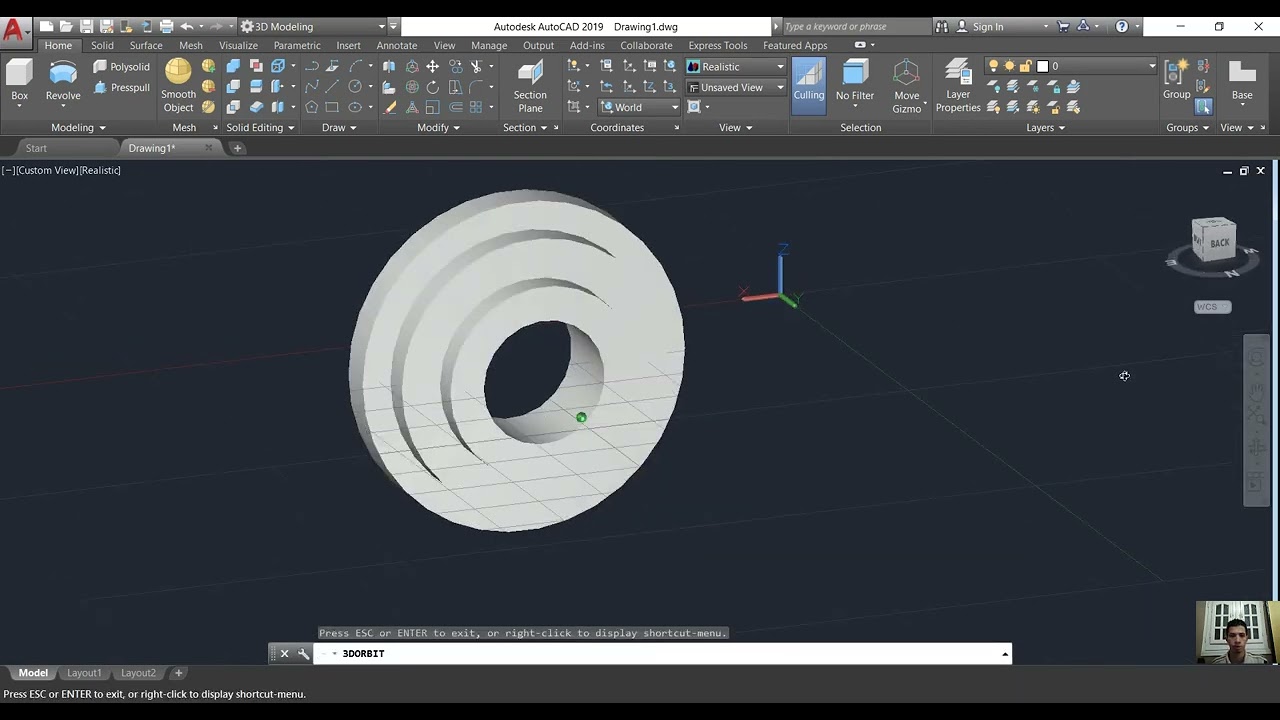Click the No Filter selection icon

point(855,82)
